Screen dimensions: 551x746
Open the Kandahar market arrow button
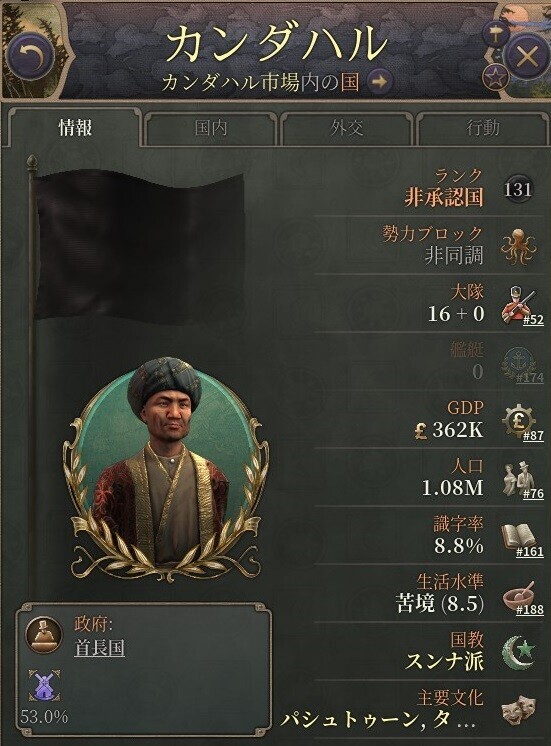point(380,82)
